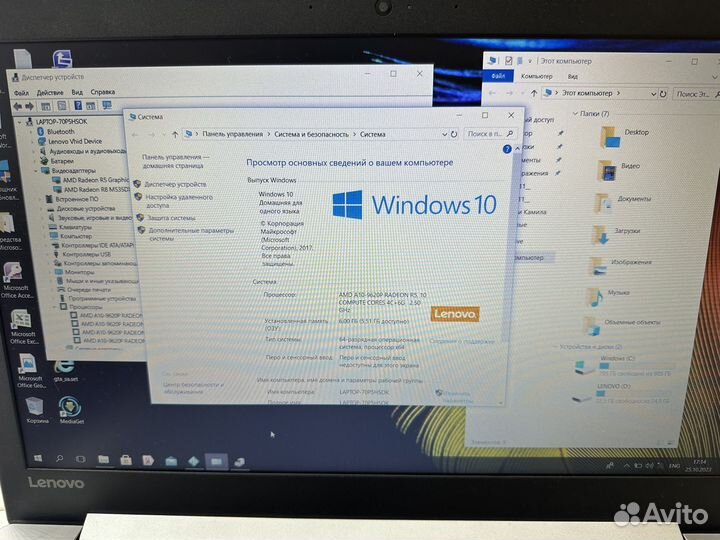Collapse Устройства и диски group

[555, 347]
